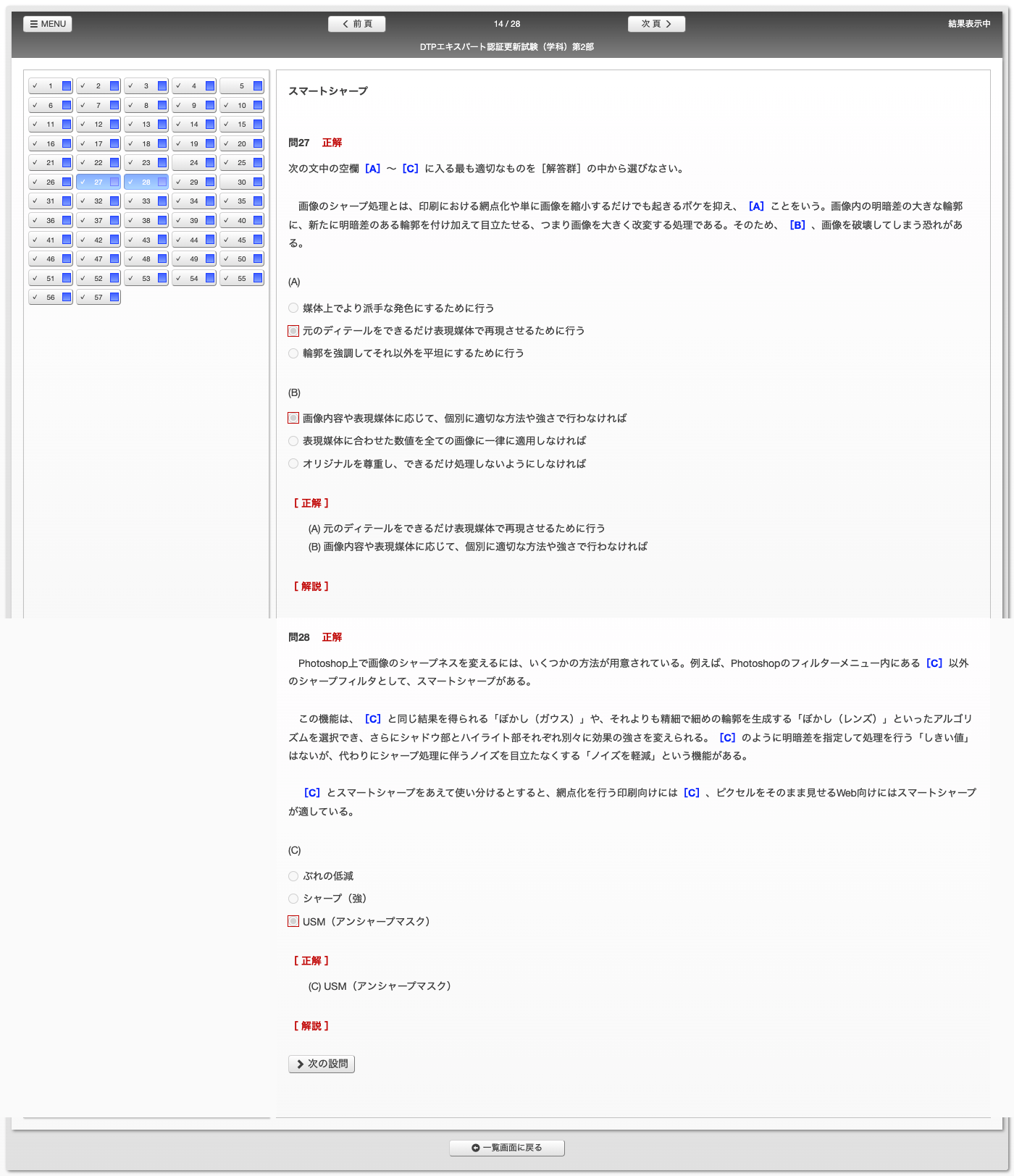Jump to question 28 in the navigator
This screenshot has height=1176, width=1014.
(x=146, y=182)
